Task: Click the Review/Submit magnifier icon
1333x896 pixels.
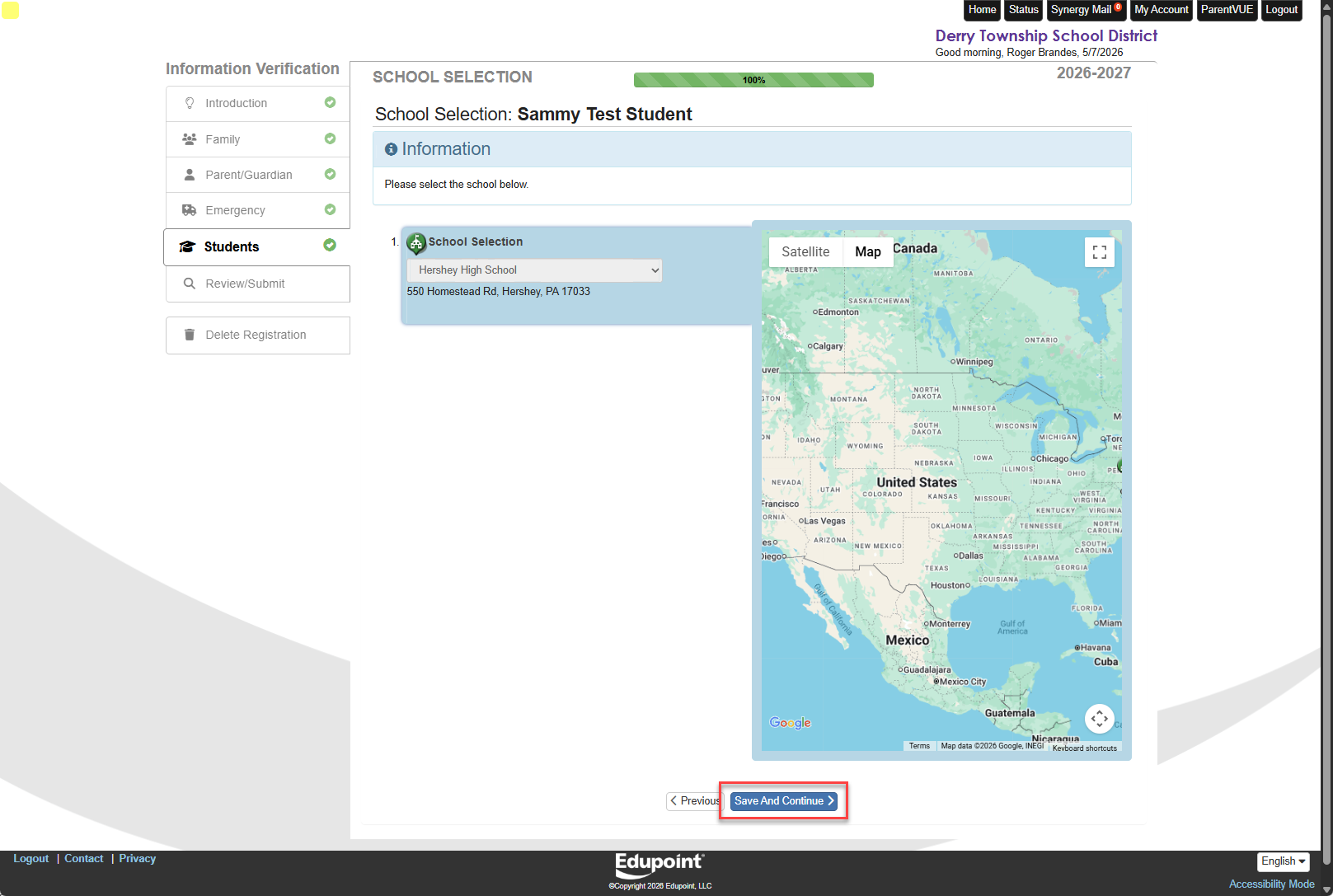Action: tap(190, 284)
